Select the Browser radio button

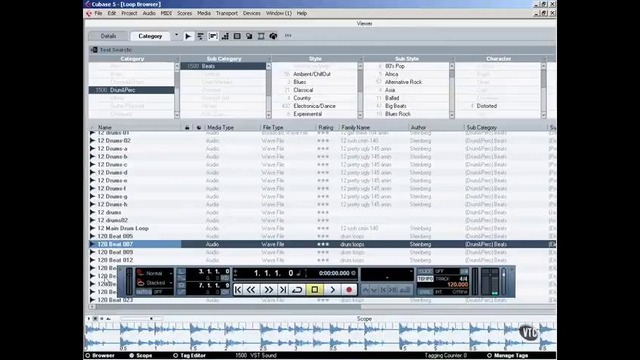click(x=87, y=356)
